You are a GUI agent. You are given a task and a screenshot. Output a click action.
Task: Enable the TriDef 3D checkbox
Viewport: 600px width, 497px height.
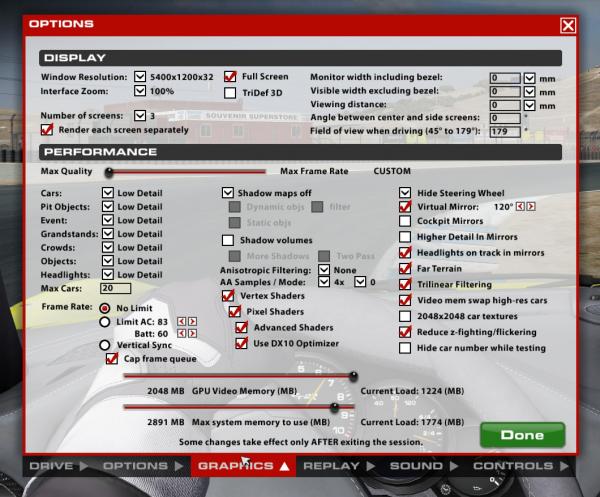(229, 90)
